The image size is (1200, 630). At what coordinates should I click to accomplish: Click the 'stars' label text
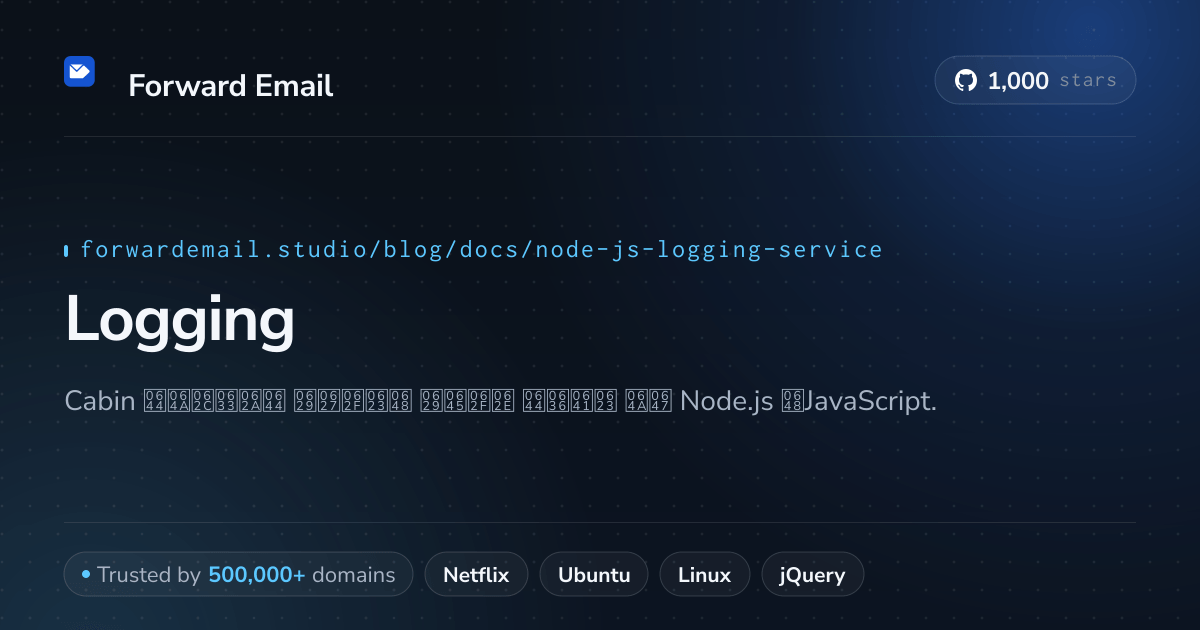(x=1087, y=81)
